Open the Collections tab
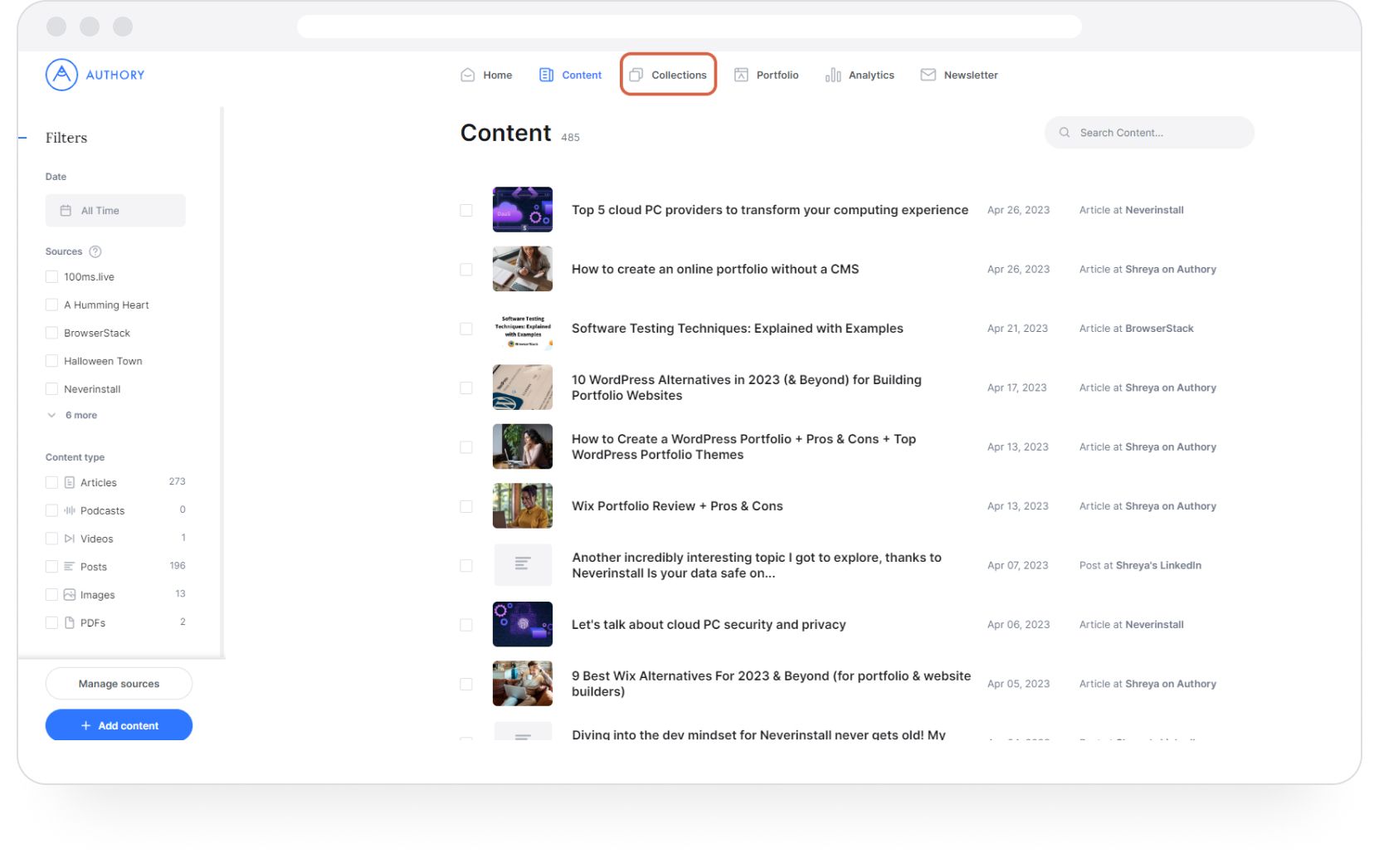This screenshot has width=1379, height=868. 668,75
